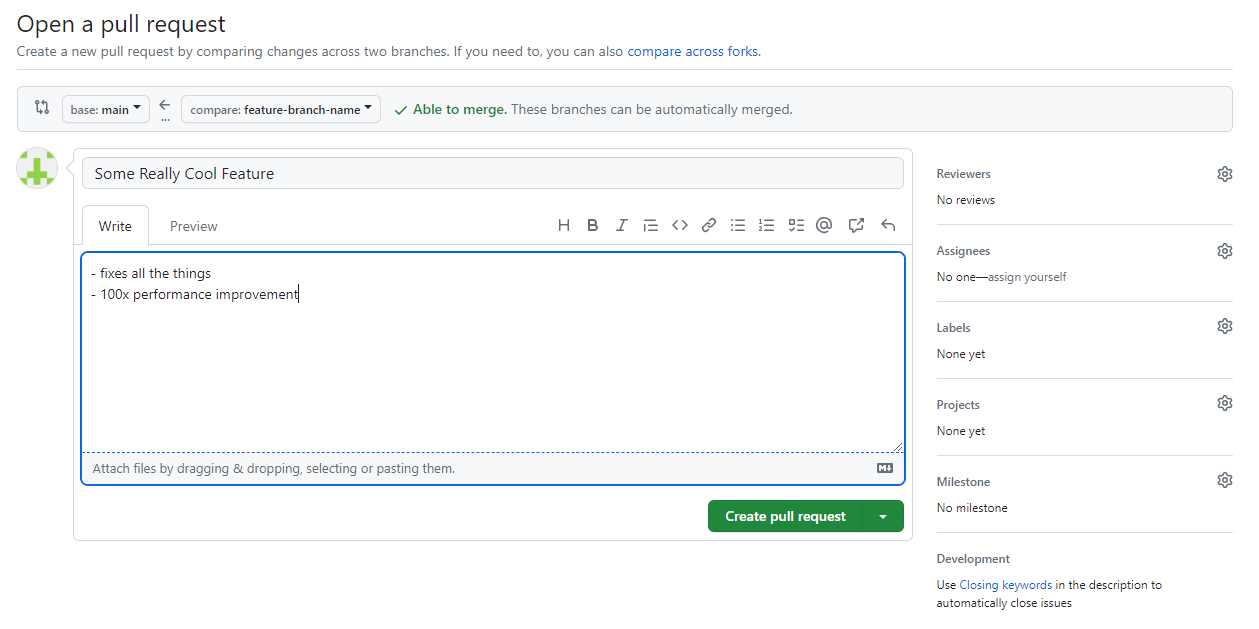Apply bold formatting in the editor toolbar
Image resolution: width=1259 pixels, height=629 pixels.
[x=593, y=225]
